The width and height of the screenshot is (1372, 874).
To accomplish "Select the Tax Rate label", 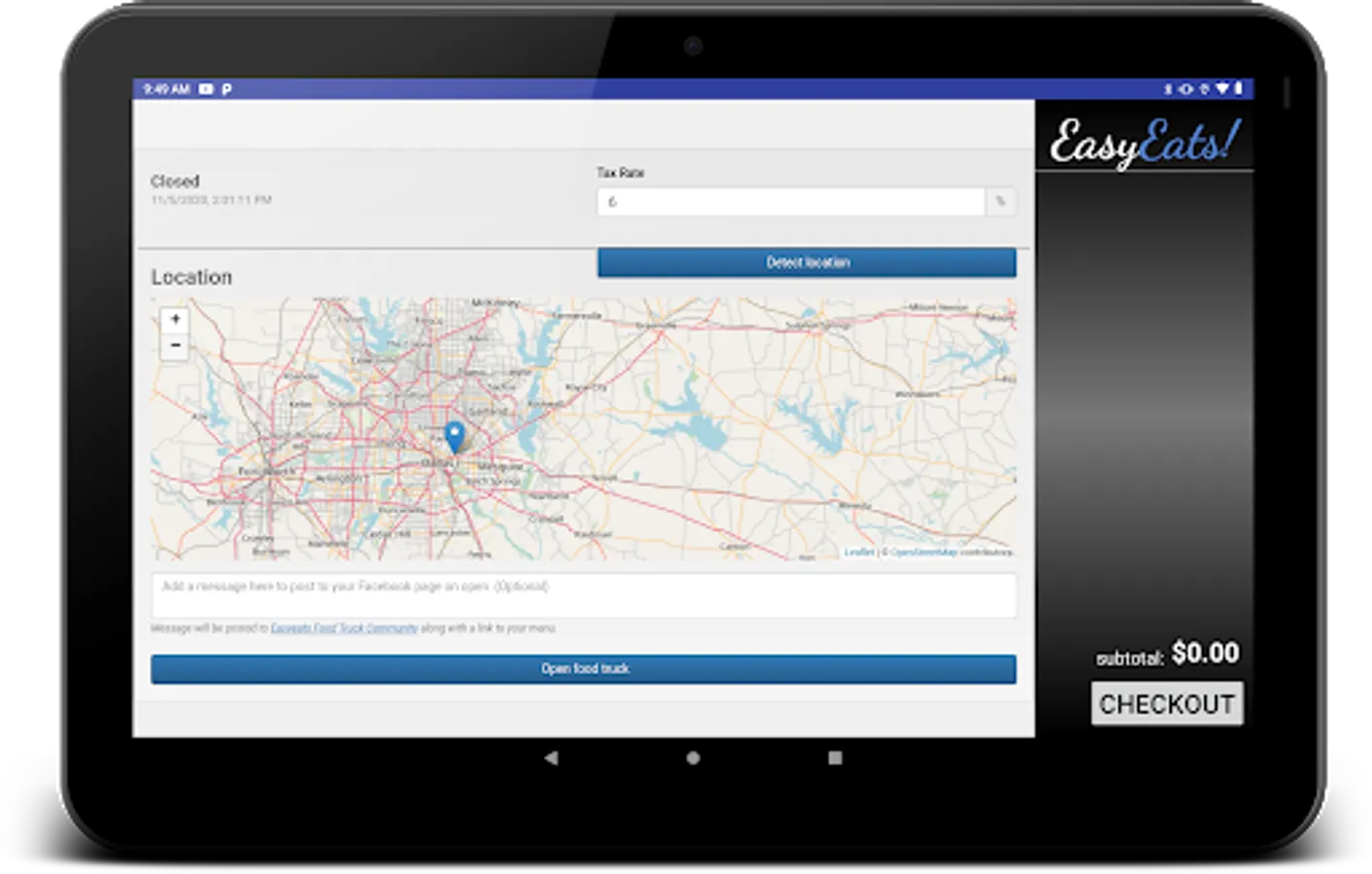I will pos(620,173).
